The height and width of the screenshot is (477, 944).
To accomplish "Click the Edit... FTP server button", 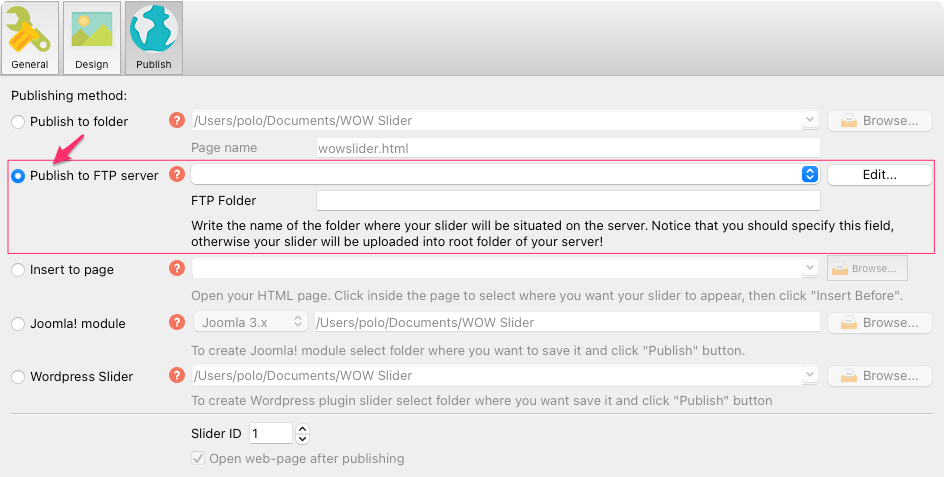I will (879, 175).
